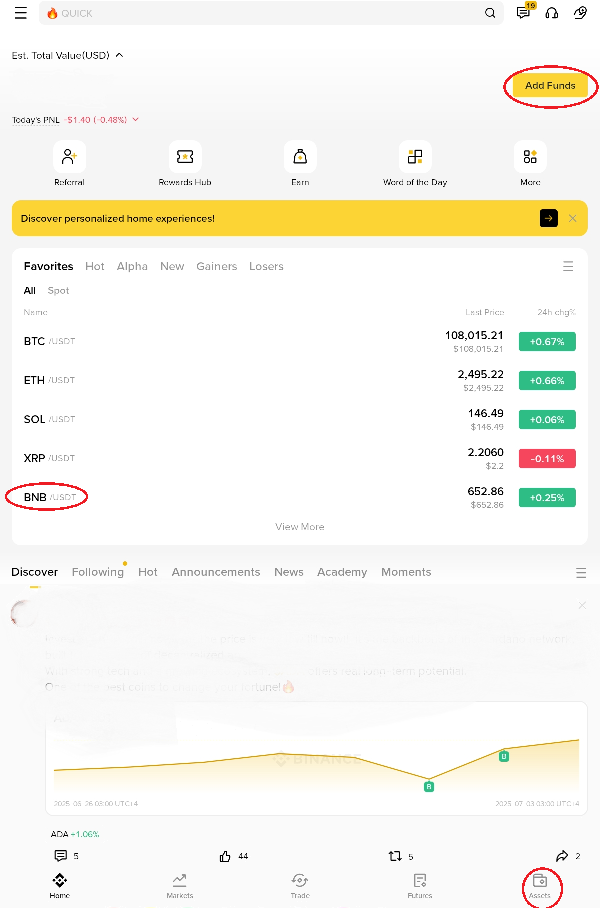Screen dimensions: 600x908
Task: Open the Referral shortcut icon
Action: (69, 156)
